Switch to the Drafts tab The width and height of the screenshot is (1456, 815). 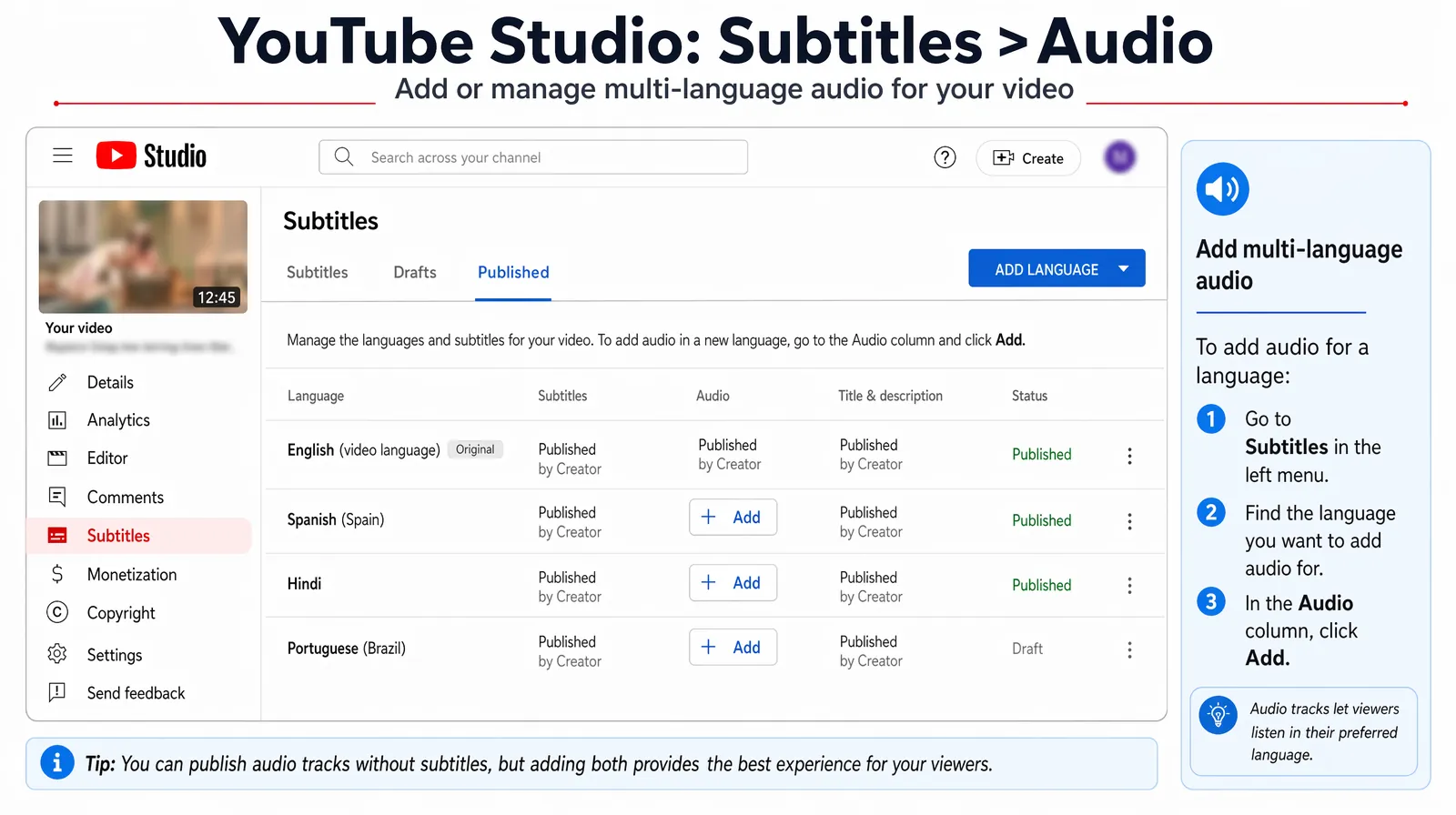(415, 272)
